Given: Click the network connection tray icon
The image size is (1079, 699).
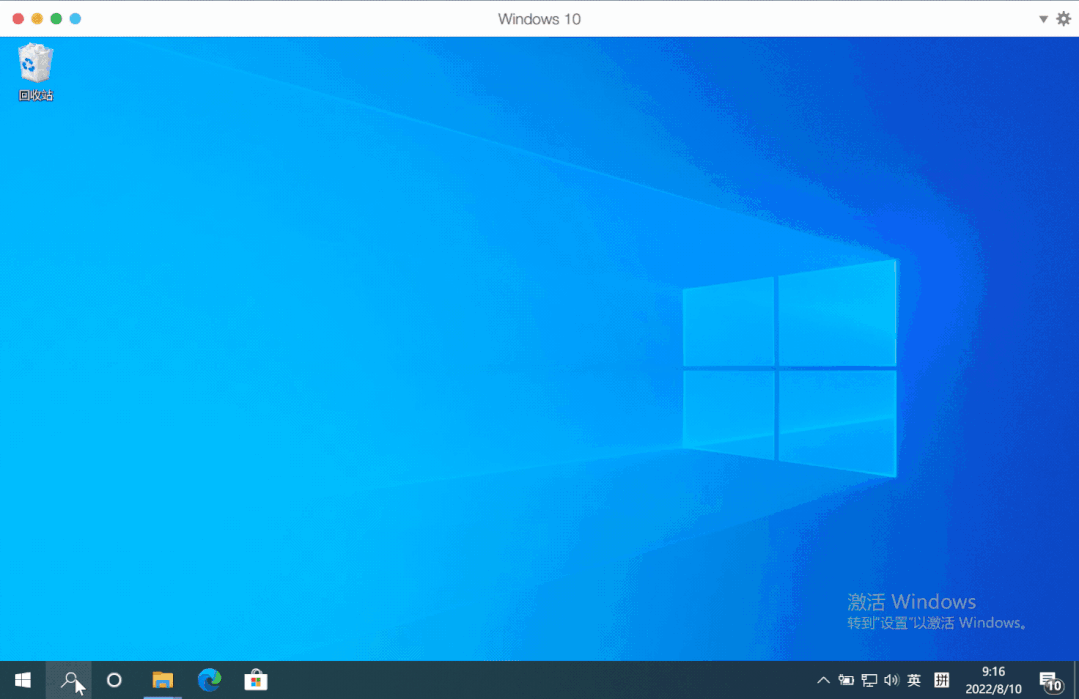Looking at the screenshot, I should [x=869, y=680].
